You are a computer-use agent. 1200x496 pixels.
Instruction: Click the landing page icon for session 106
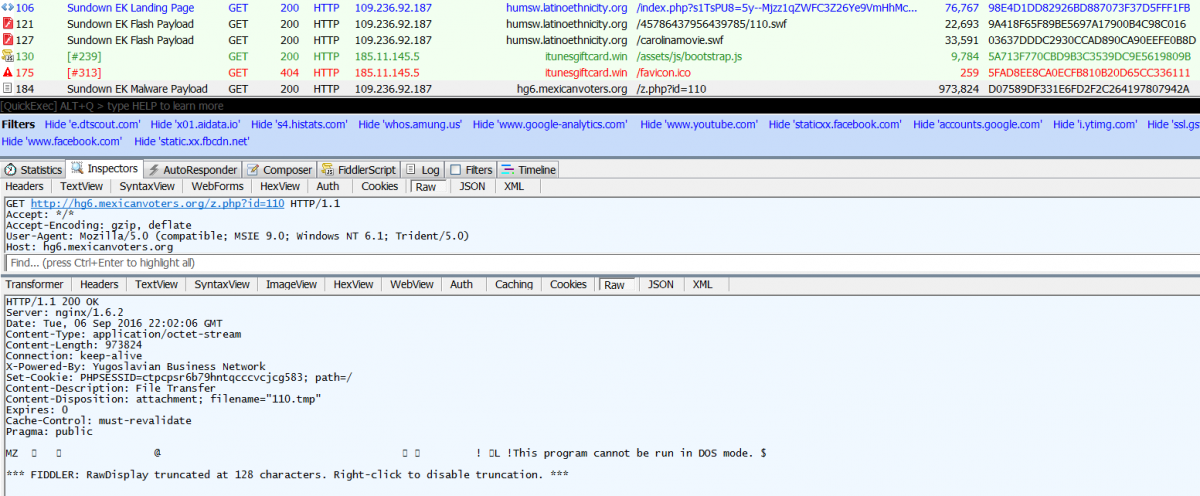click(x=8, y=8)
